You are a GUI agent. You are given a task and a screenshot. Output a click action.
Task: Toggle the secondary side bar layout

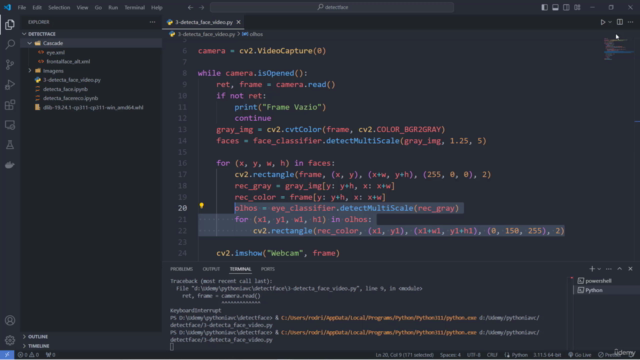pyautogui.click(x=566, y=7)
